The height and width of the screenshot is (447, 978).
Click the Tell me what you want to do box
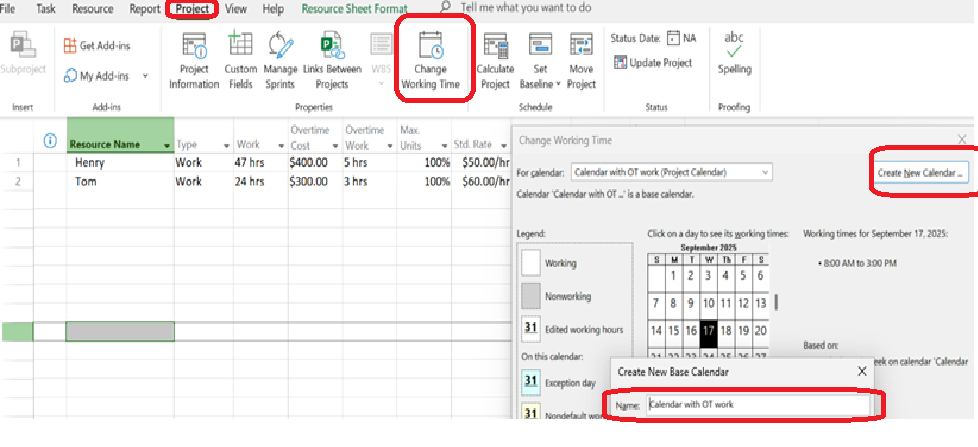pyautogui.click(x=526, y=8)
